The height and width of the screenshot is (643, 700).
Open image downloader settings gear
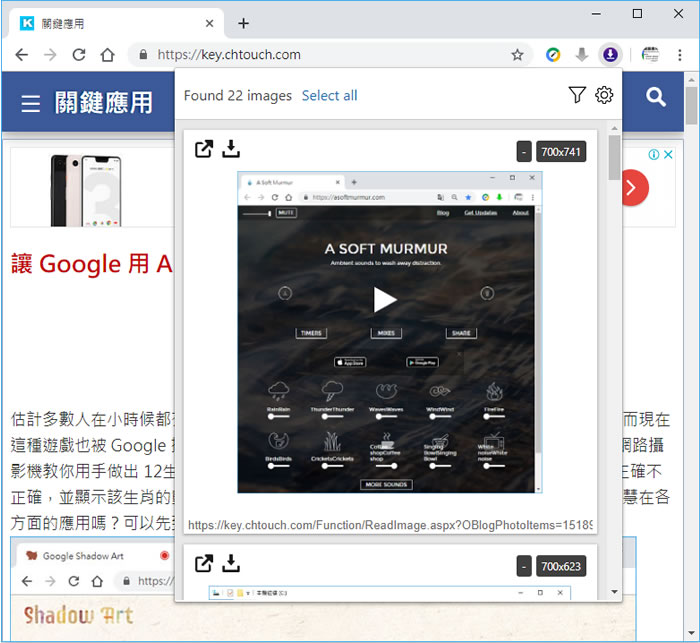(x=604, y=95)
